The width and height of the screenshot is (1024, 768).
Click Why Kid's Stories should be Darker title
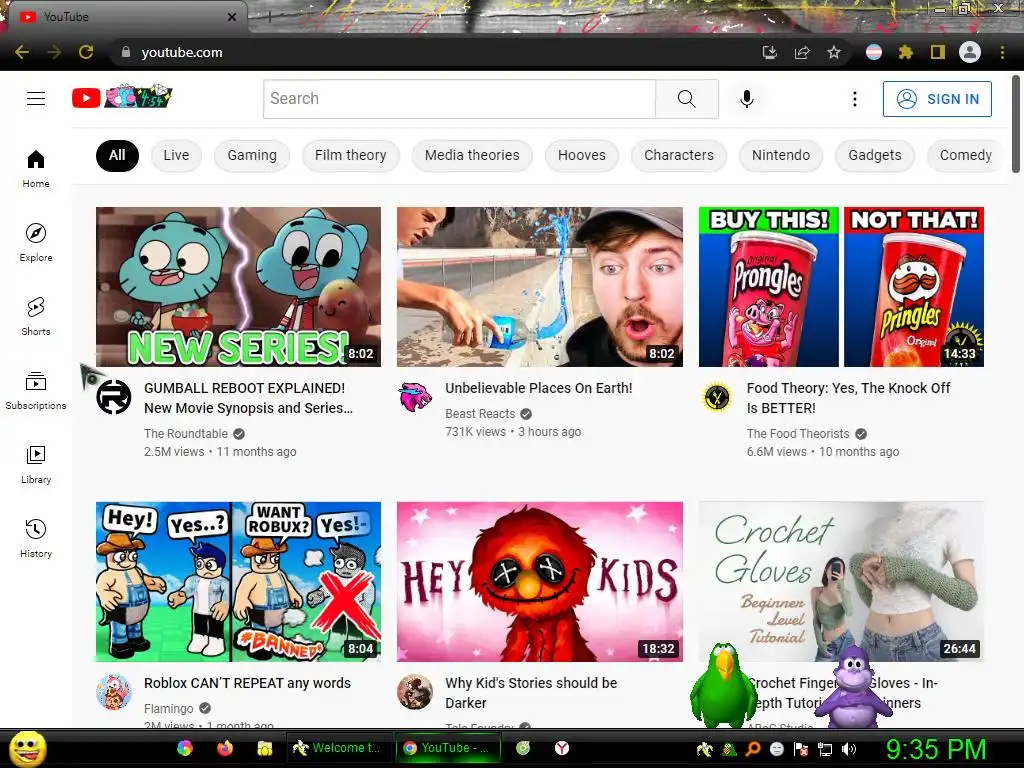(531, 693)
